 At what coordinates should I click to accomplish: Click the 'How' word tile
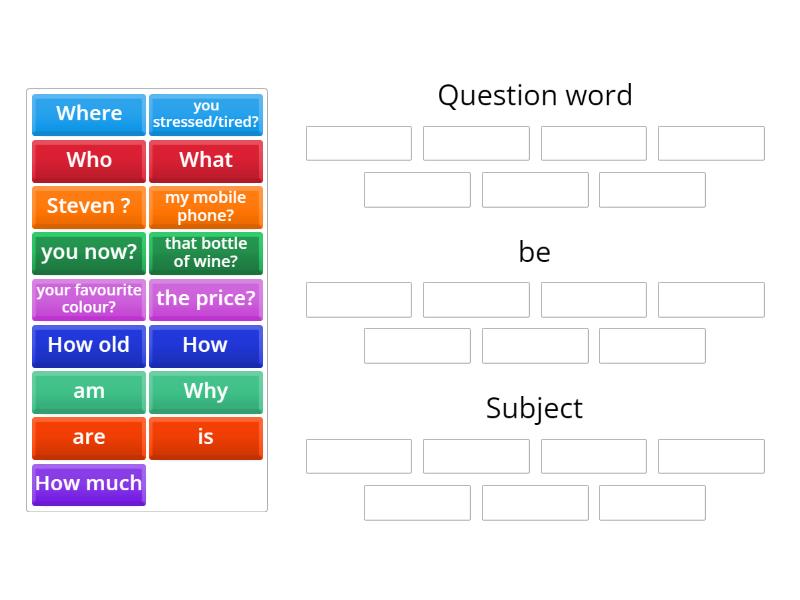tap(206, 345)
